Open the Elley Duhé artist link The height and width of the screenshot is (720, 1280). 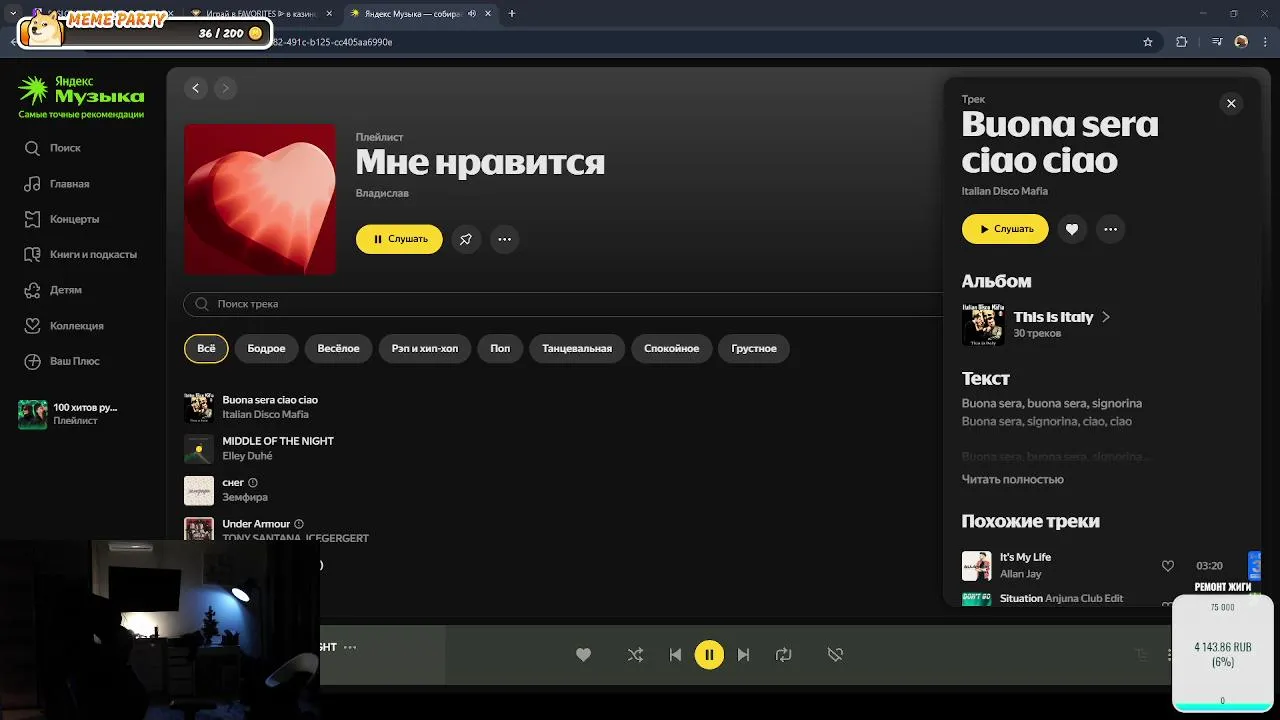click(x=247, y=456)
